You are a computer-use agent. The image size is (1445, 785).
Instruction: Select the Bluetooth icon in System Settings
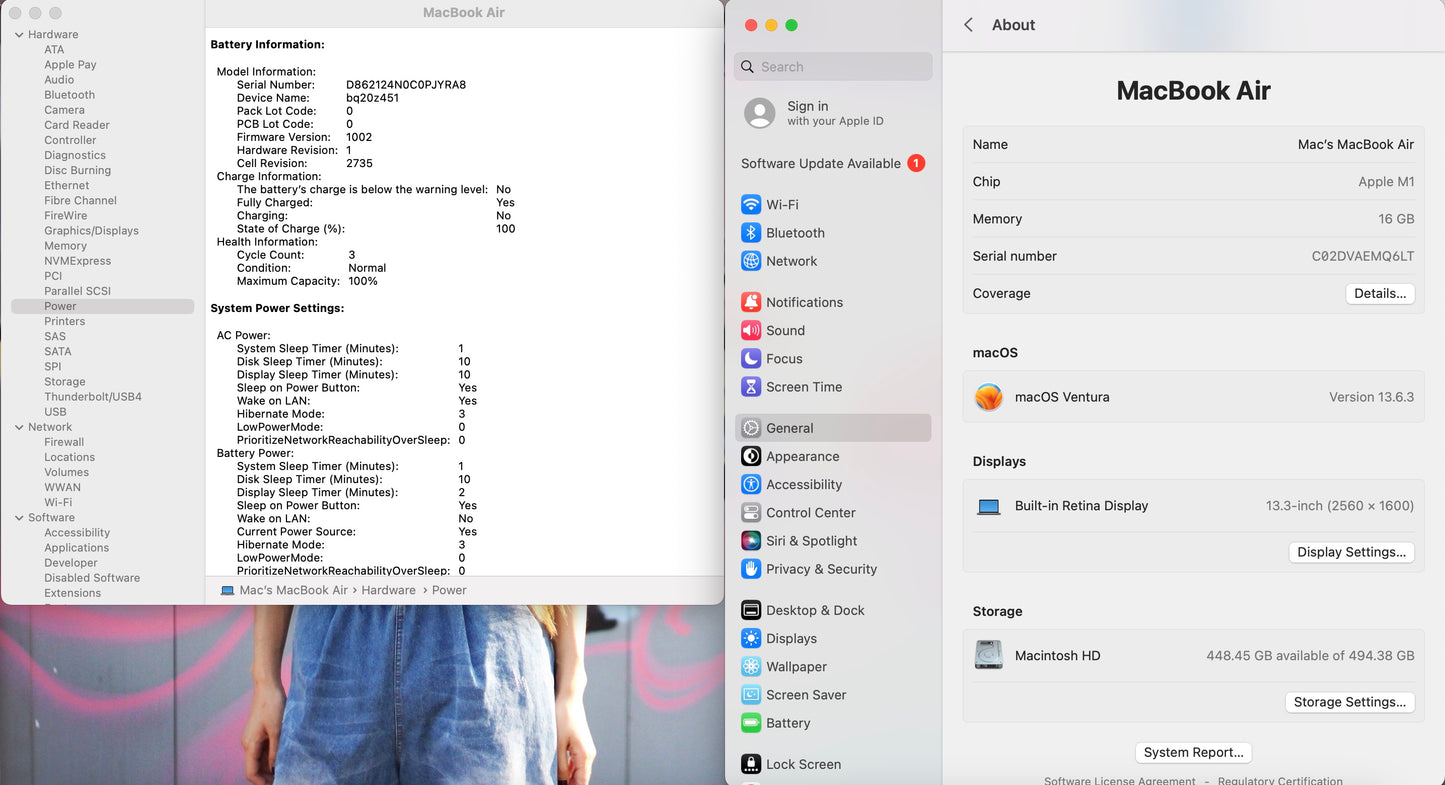click(751, 233)
